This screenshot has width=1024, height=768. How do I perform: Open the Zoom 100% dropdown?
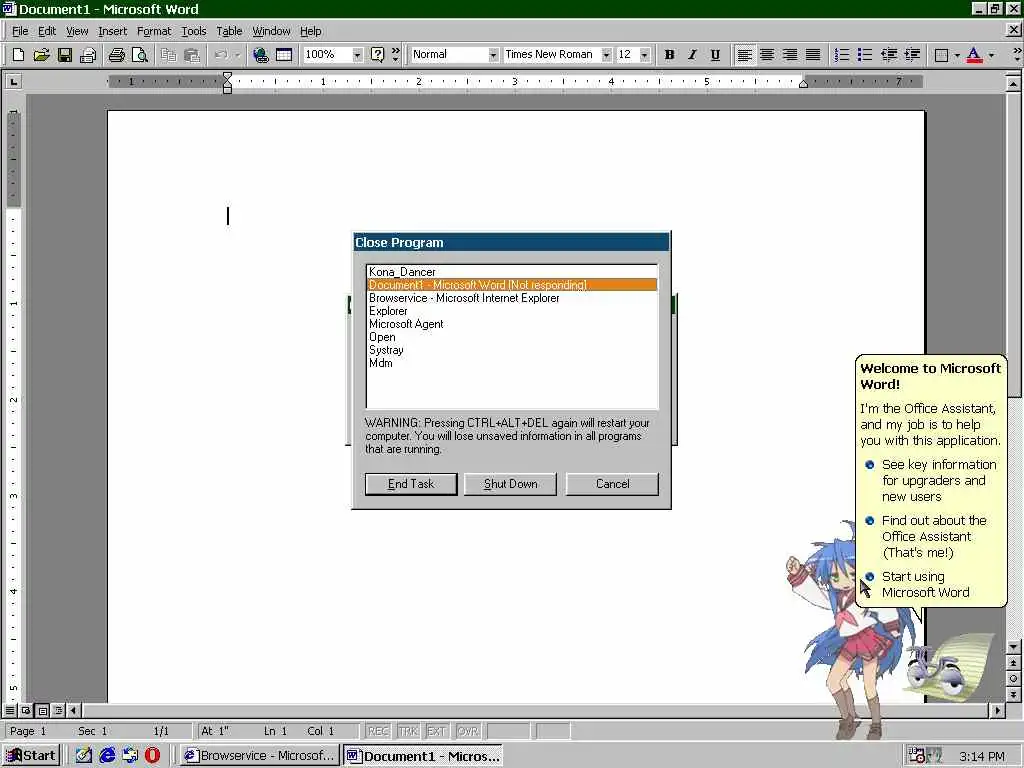(x=357, y=55)
